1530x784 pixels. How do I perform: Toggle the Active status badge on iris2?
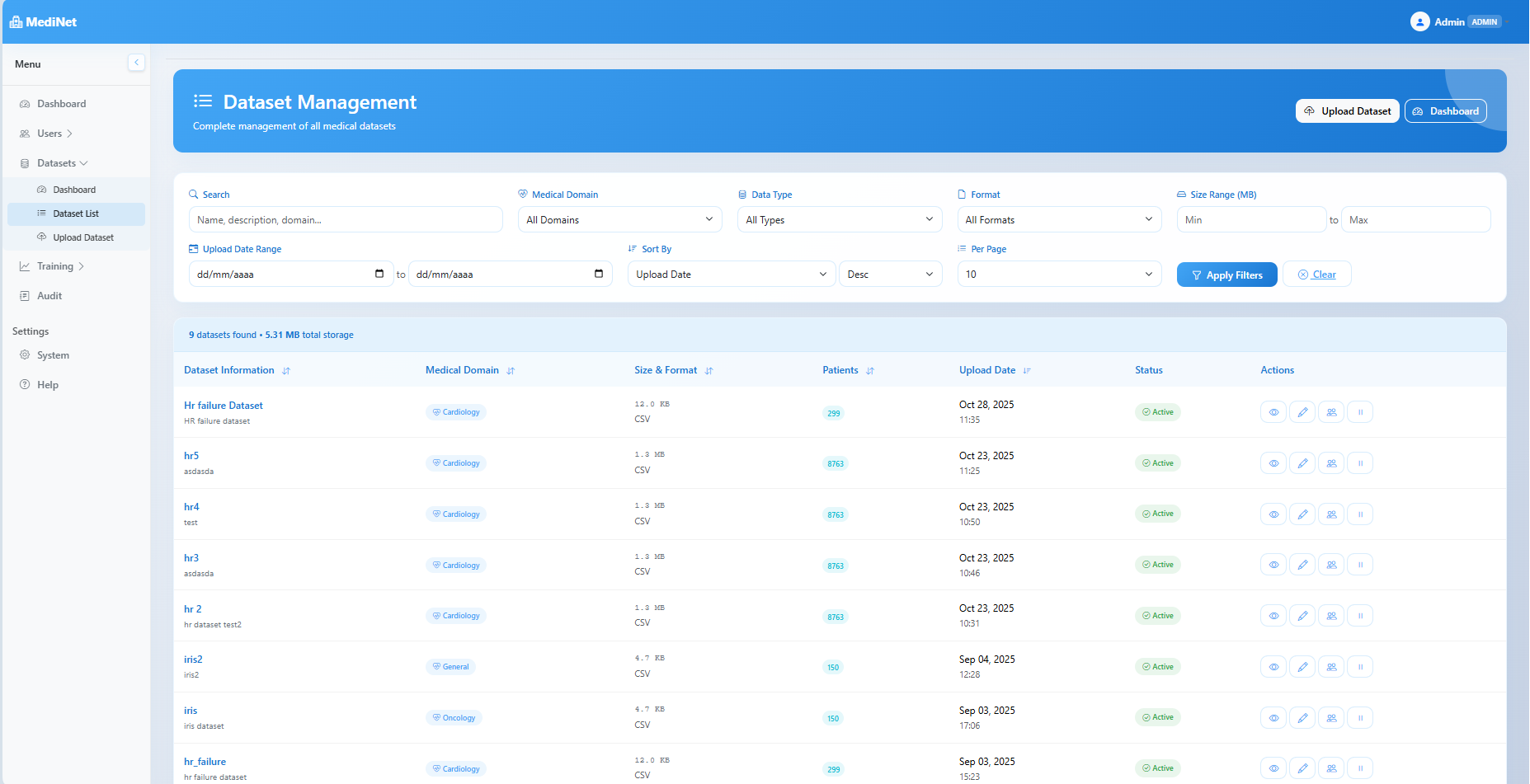pyautogui.click(x=1157, y=666)
